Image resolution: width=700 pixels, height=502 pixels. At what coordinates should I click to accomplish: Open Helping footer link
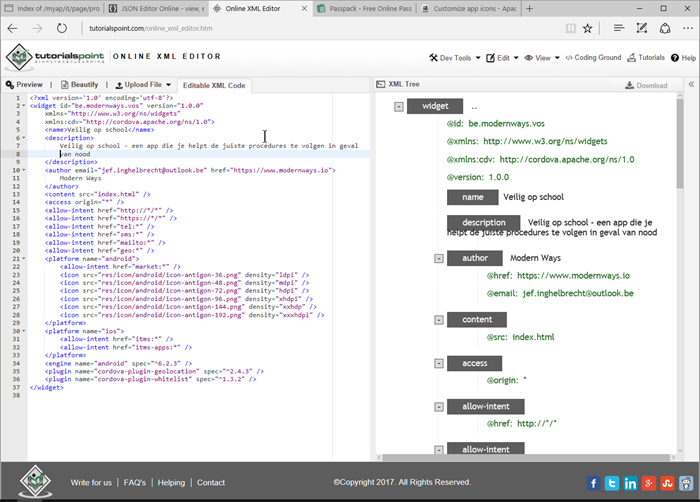point(171,482)
